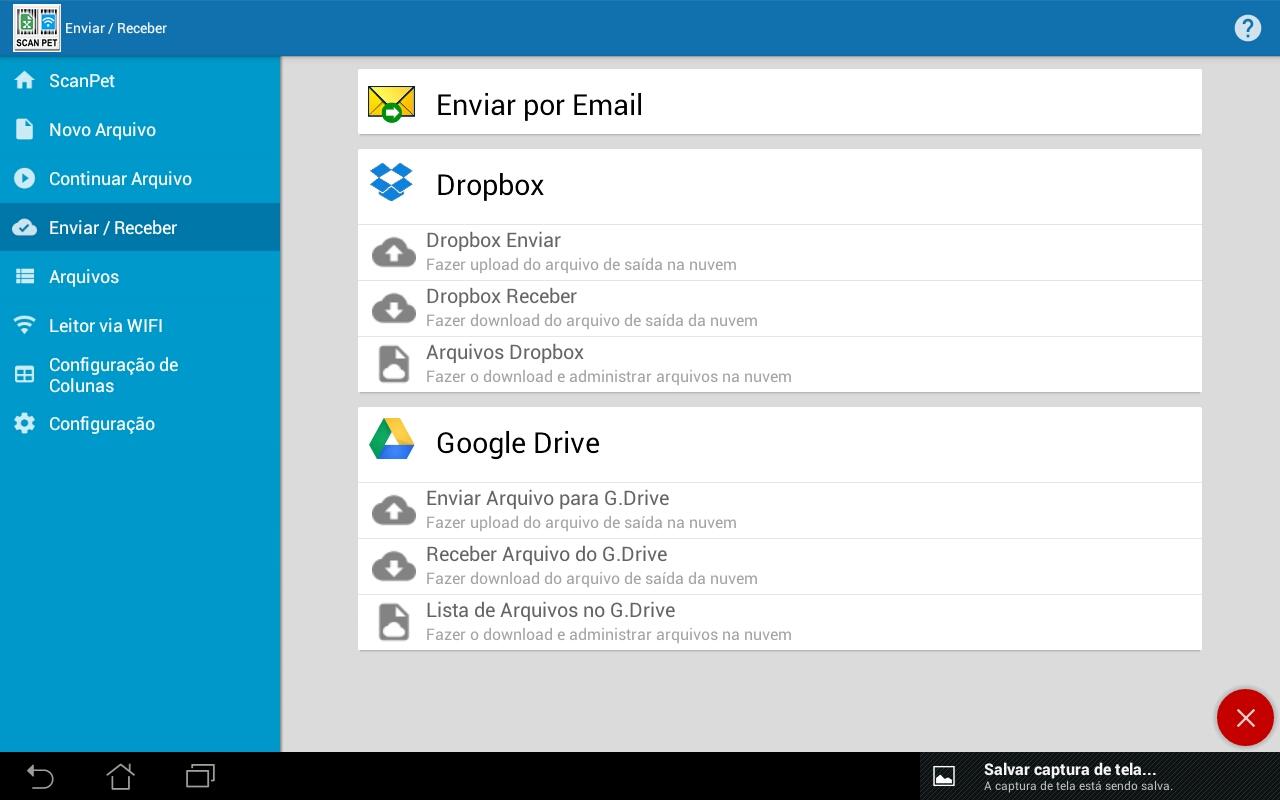Click the cloud upload icon for Dropbox Enviar
1280x800 pixels.
(394, 252)
